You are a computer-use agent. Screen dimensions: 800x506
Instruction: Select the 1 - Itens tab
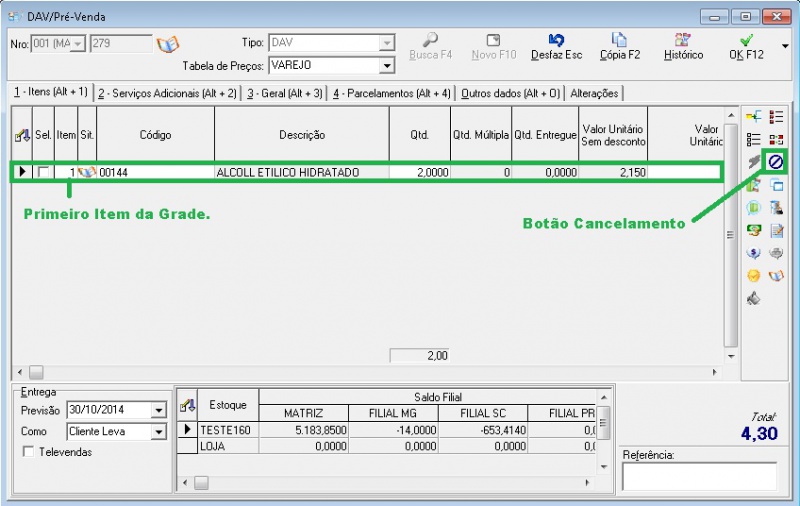[x=51, y=92]
